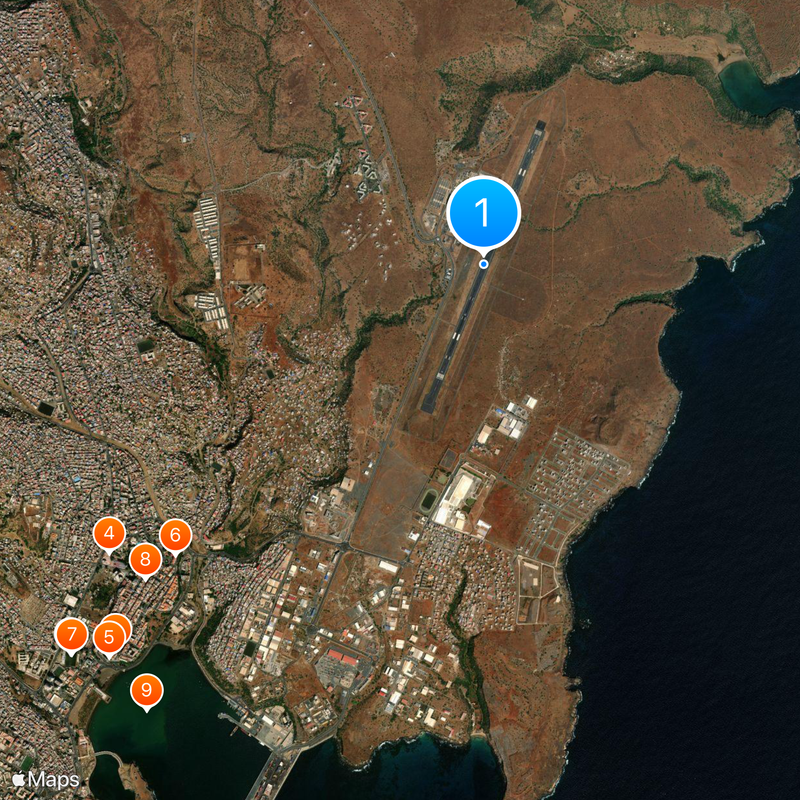Open orange marker 6
This screenshot has height=800, width=800.
click(x=174, y=534)
